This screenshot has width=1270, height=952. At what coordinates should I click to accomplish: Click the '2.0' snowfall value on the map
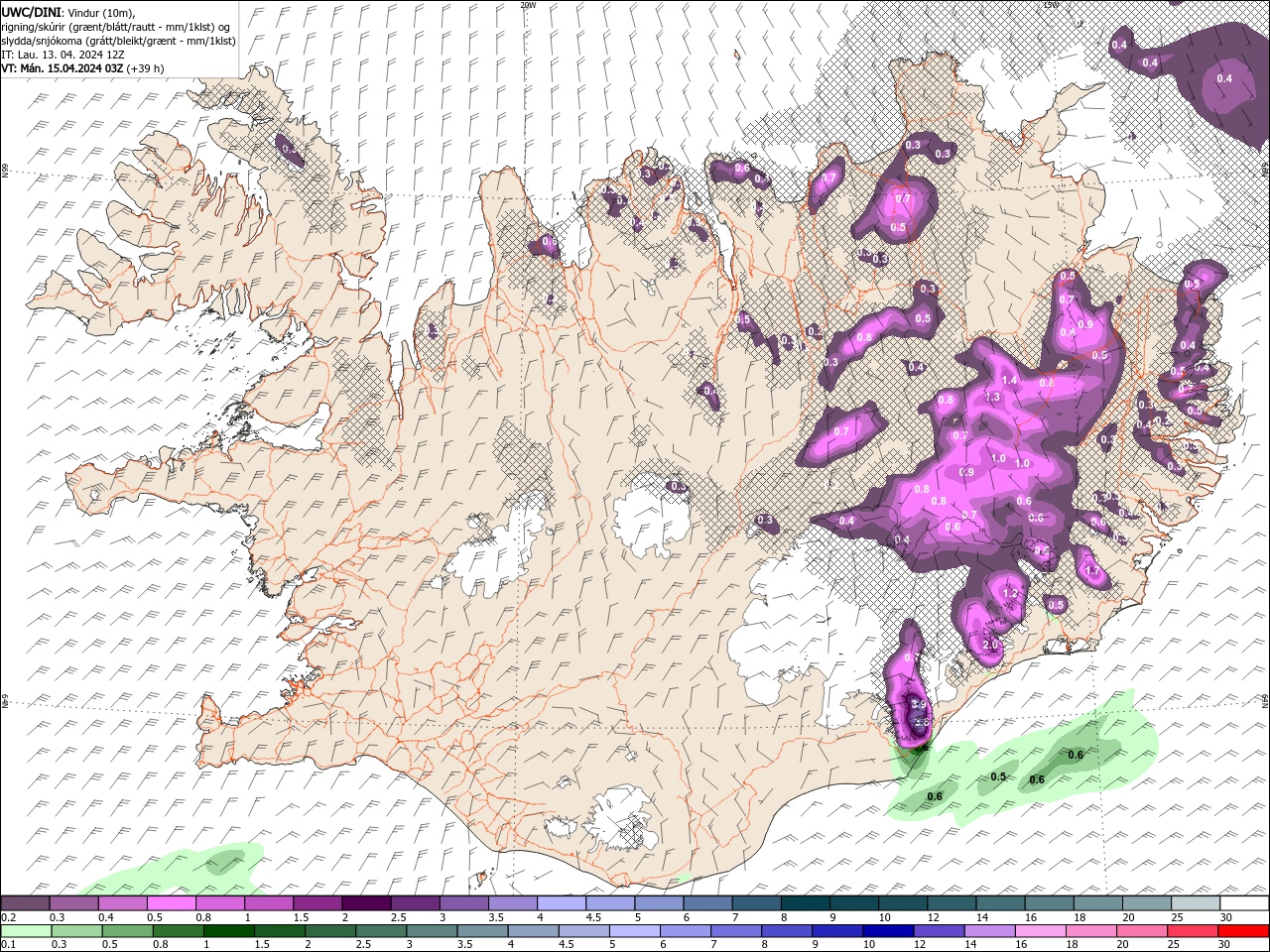[x=989, y=645]
